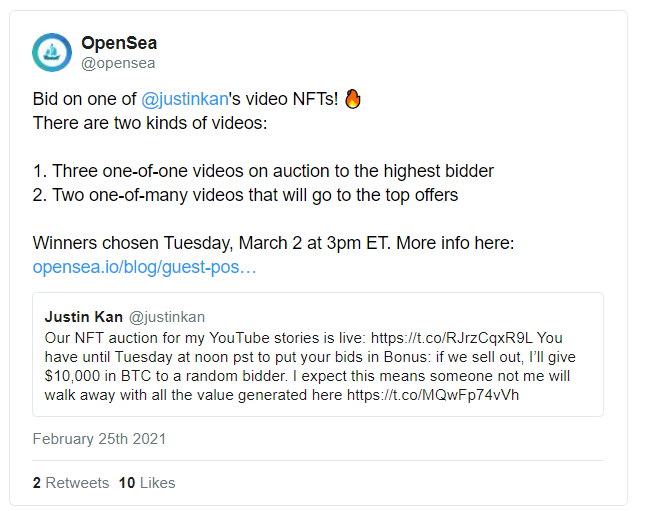Viewport: 652px width, 511px height.
Task: Click the @justinkan handle in quoted tweet
Action: (167, 317)
